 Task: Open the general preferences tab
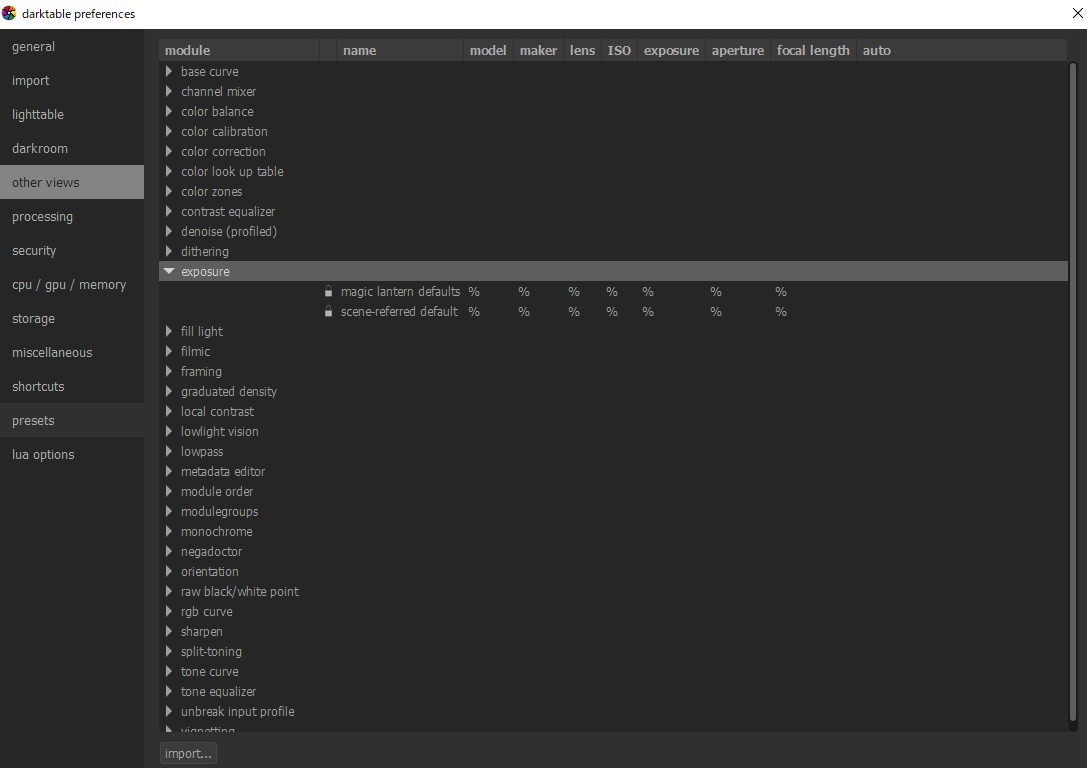coord(72,46)
